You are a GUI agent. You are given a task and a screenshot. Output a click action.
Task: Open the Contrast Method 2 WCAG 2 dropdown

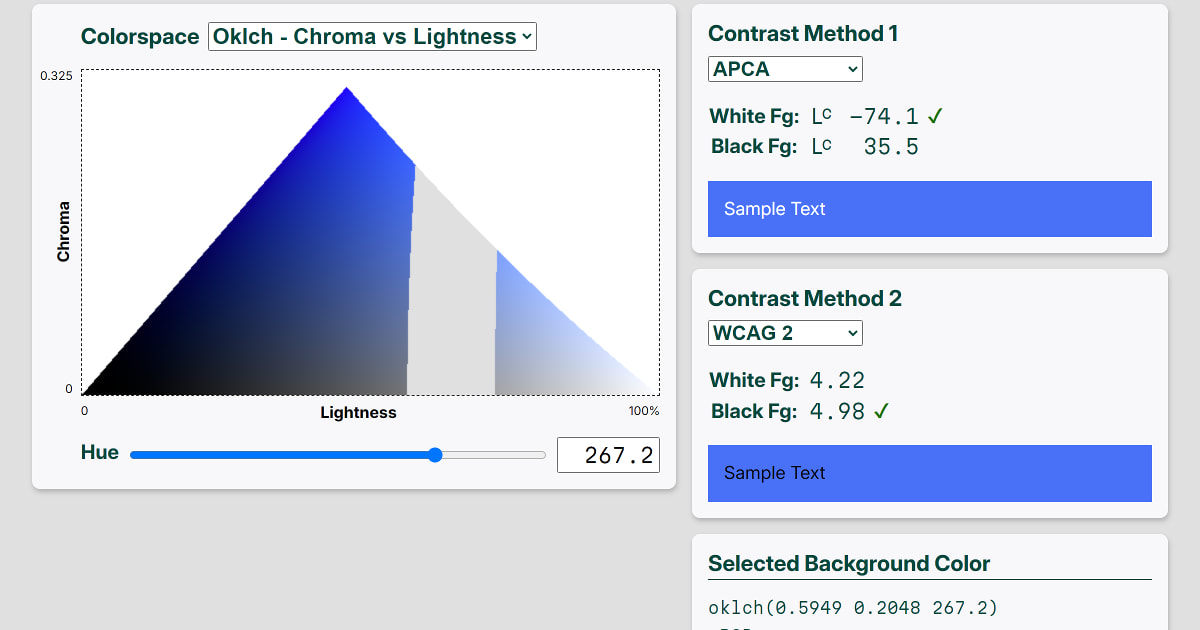point(785,333)
